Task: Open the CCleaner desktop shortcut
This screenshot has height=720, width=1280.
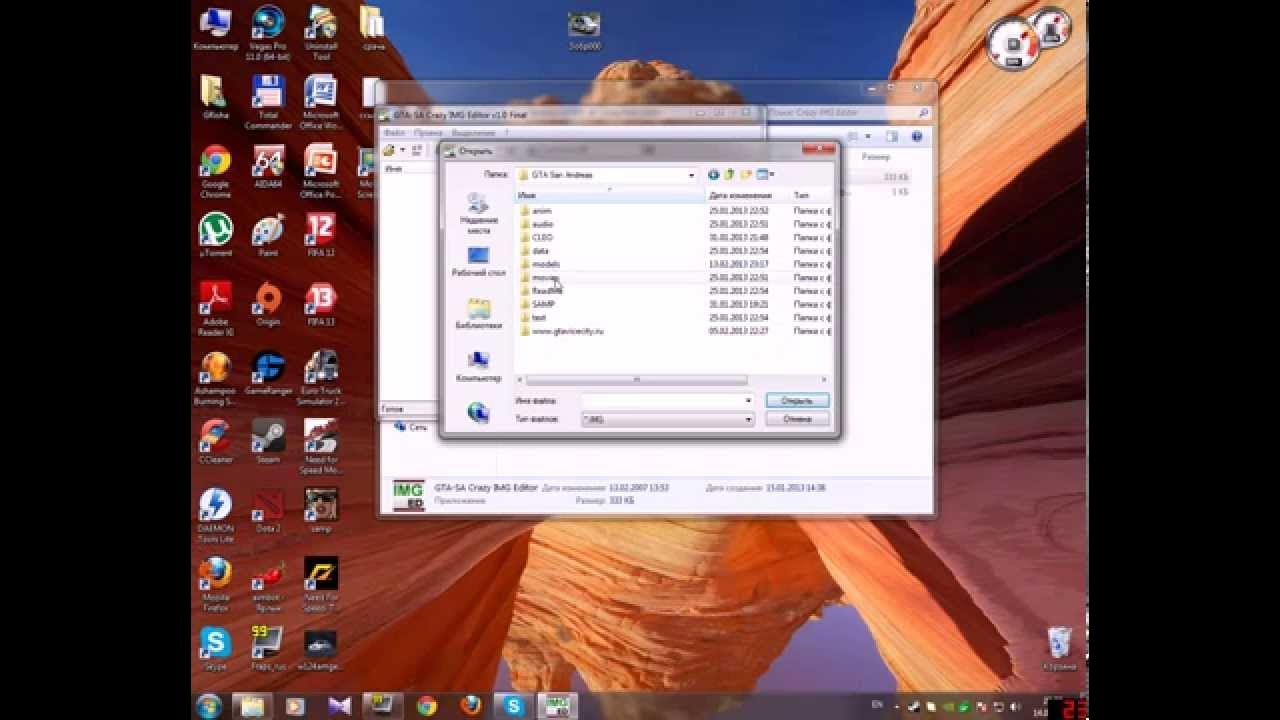Action: pos(215,442)
